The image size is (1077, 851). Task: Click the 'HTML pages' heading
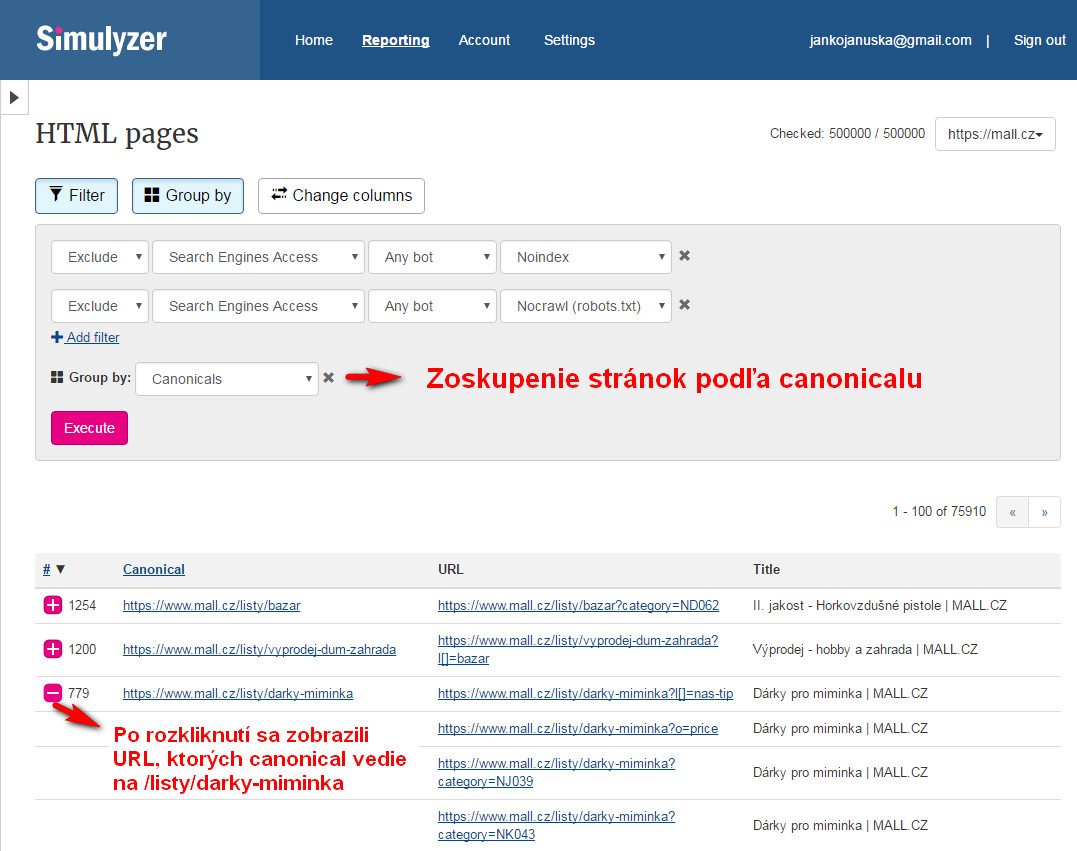[117, 134]
